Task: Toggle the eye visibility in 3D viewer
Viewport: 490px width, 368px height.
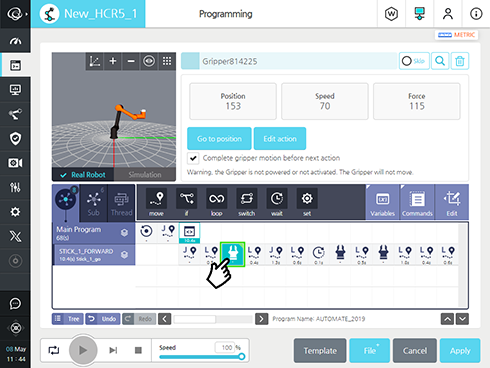Action: pyautogui.click(x=149, y=61)
